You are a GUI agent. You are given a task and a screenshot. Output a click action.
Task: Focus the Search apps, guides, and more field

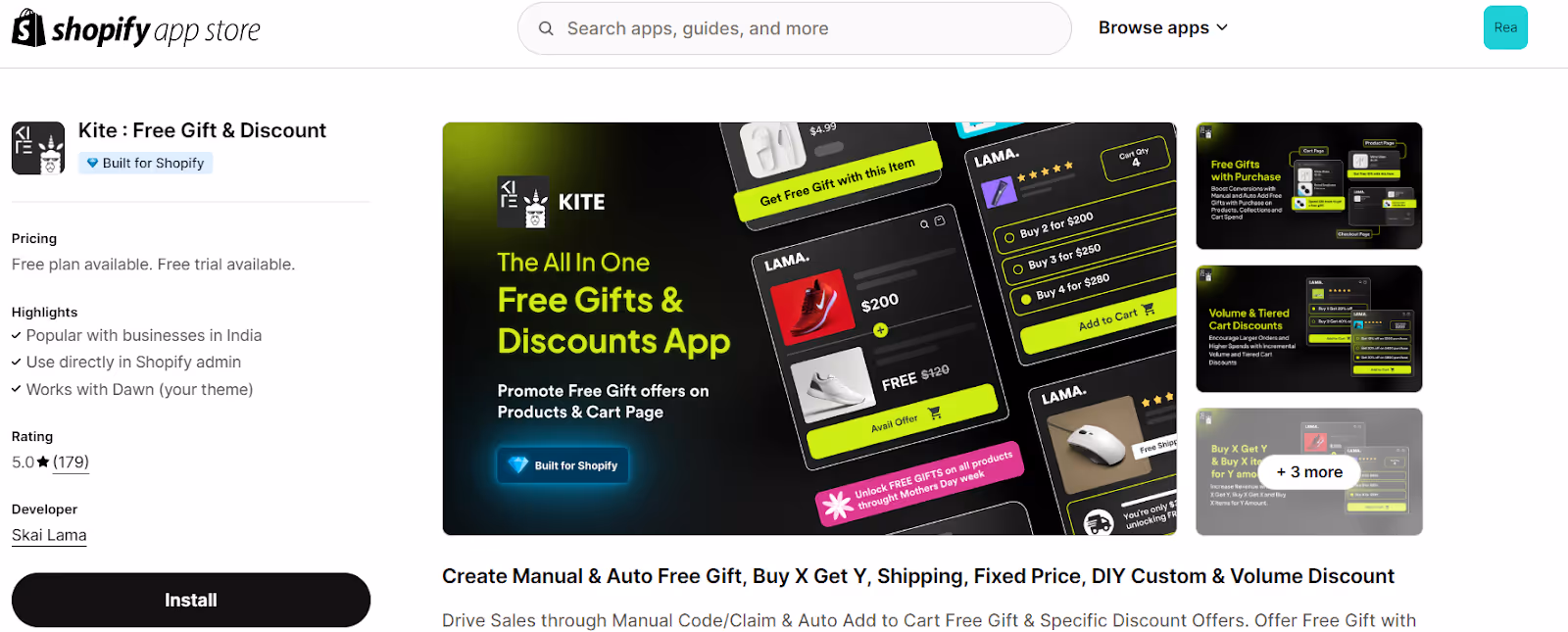pyautogui.click(x=795, y=28)
